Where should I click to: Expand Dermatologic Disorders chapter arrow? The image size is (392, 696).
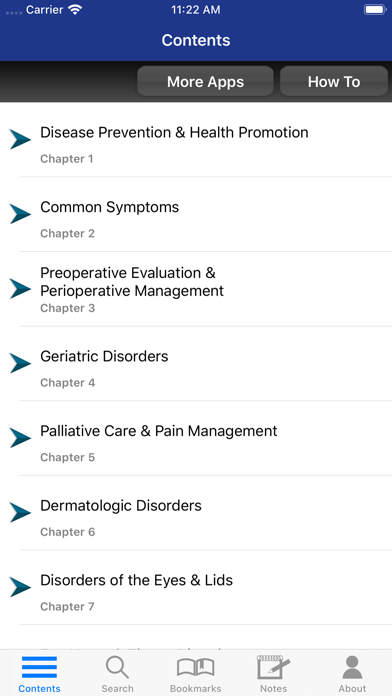point(20,512)
